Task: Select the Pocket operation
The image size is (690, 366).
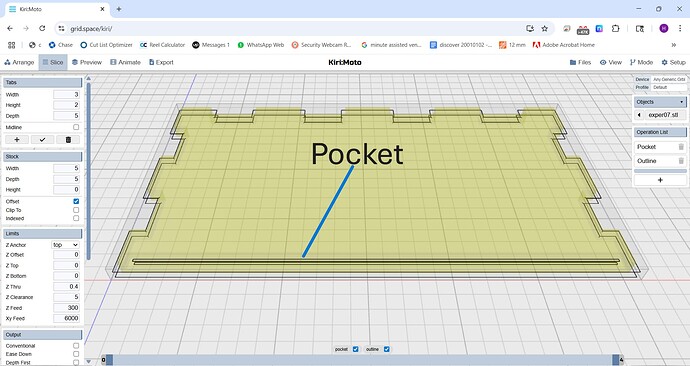Action: [646, 147]
